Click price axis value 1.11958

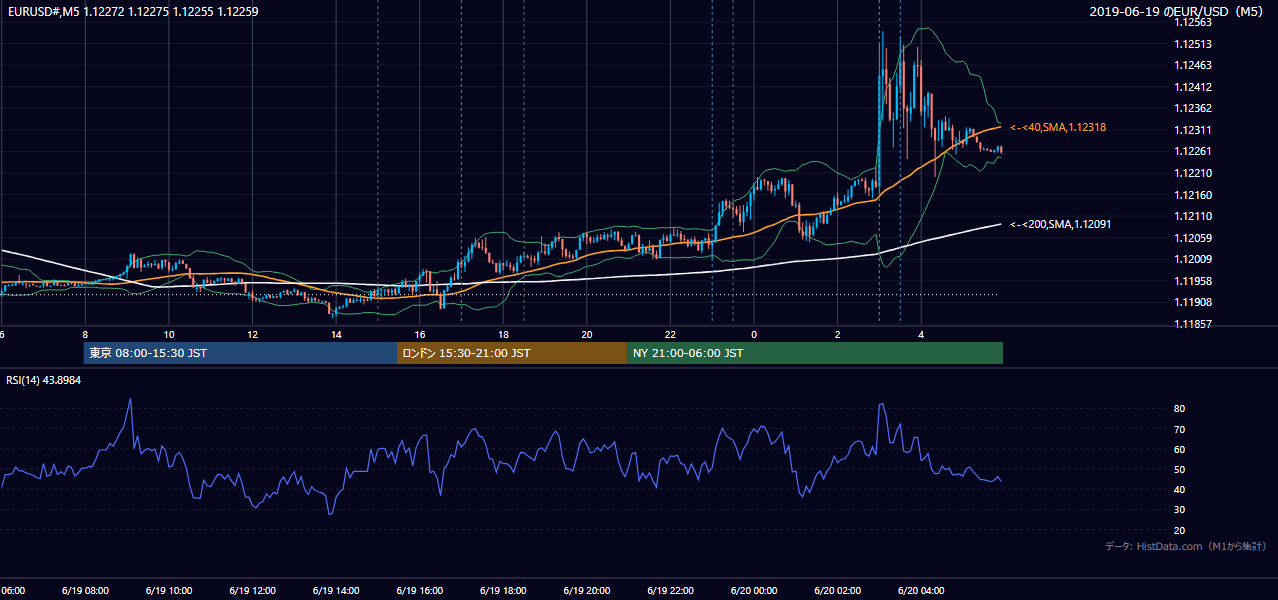1193,281
